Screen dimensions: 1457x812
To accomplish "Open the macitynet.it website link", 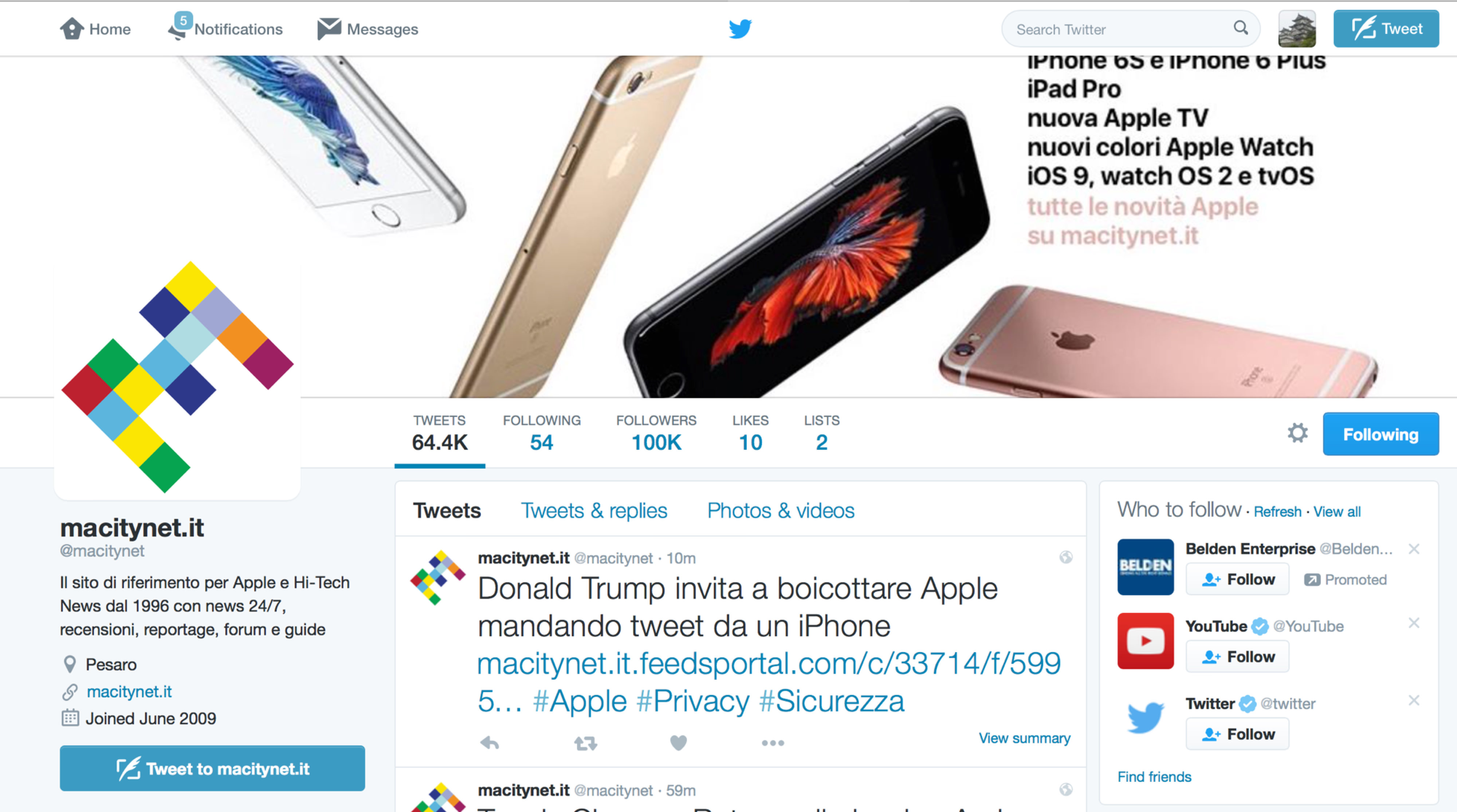I will (129, 691).
